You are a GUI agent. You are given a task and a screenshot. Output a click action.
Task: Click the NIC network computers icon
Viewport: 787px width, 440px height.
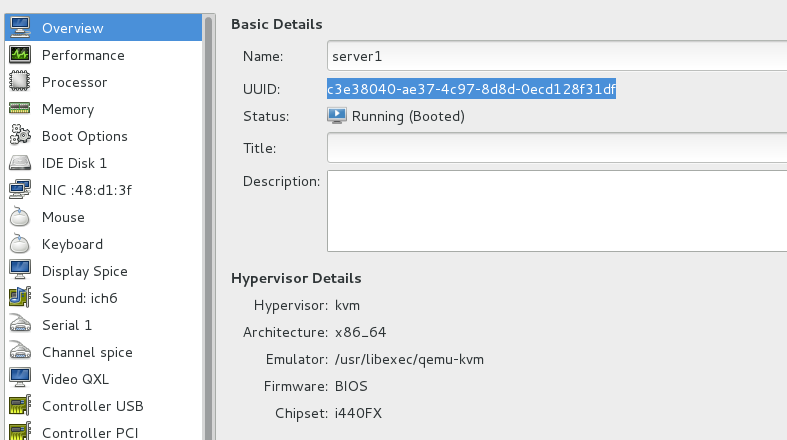[x=20, y=190]
